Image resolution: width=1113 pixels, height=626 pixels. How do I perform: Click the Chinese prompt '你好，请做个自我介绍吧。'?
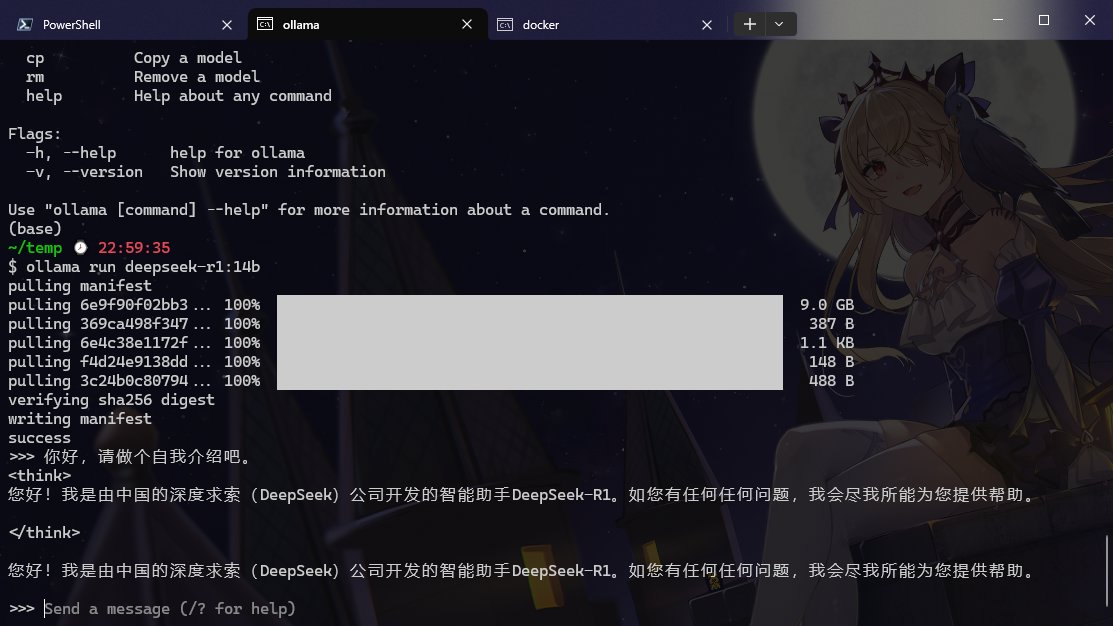click(x=148, y=456)
